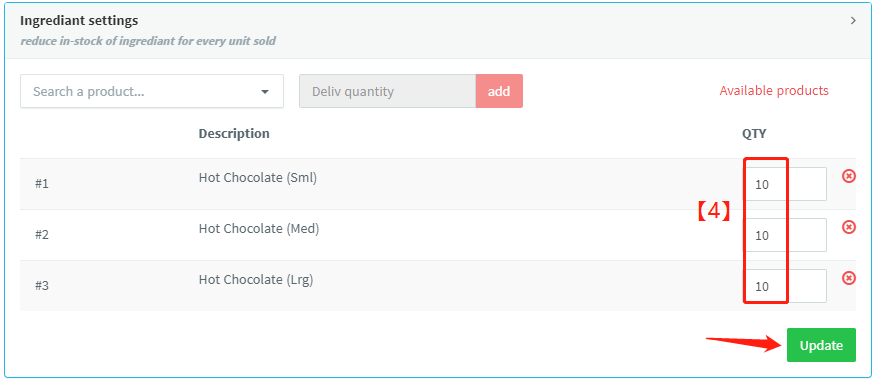The height and width of the screenshot is (381, 879).
Task: Click the caret arrow in the product search
Action: coord(265,92)
